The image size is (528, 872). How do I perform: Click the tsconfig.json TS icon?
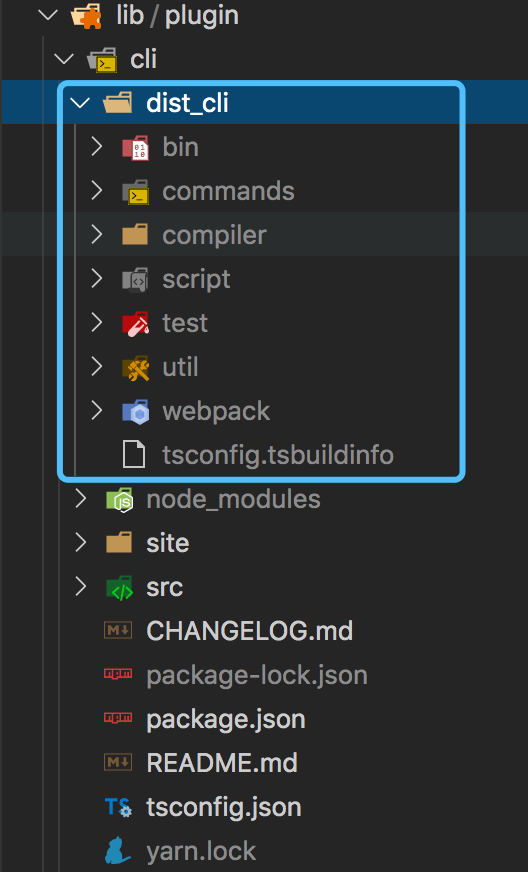(118, 807)
